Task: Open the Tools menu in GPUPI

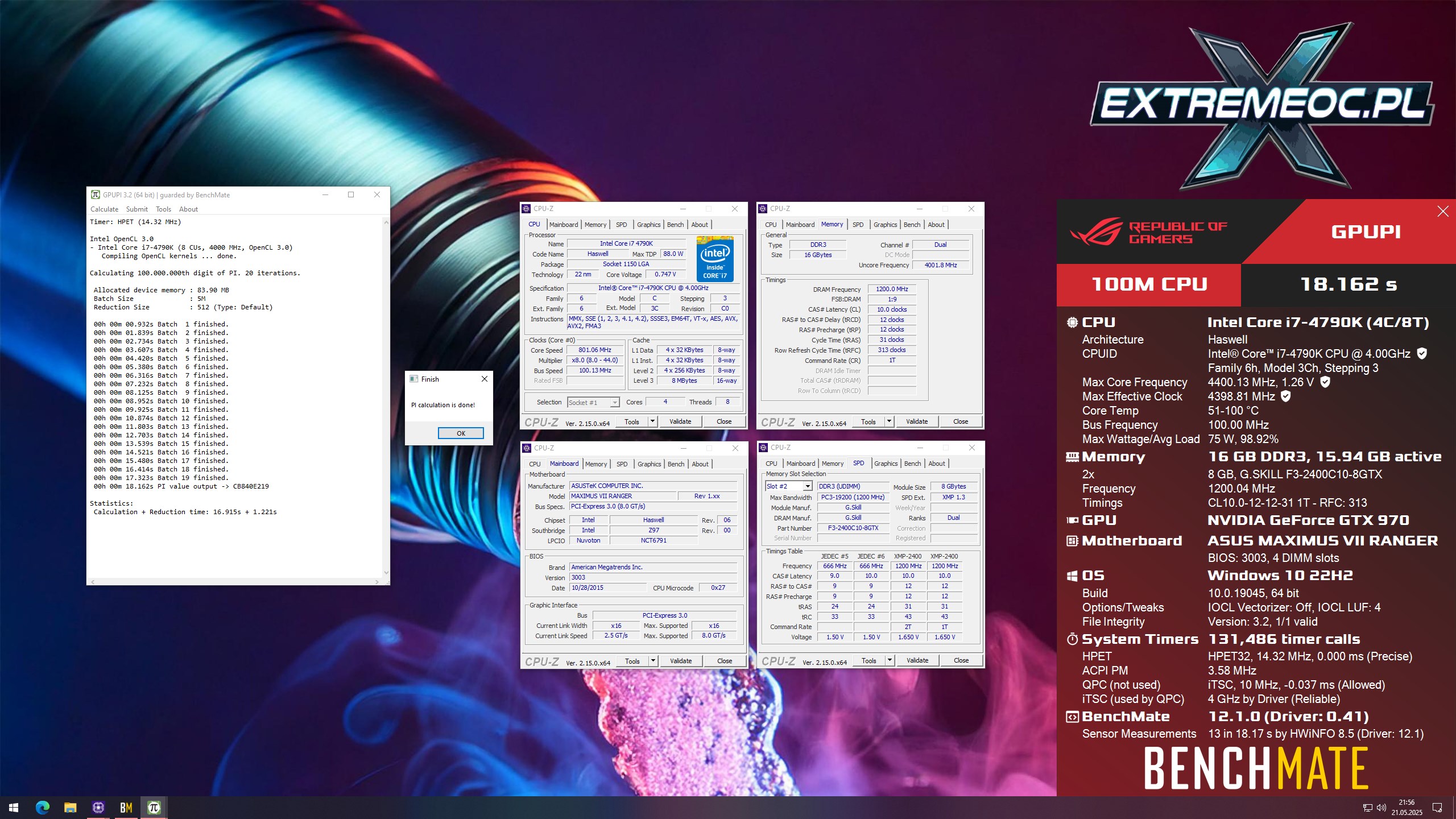Action: pyautogui.click(x=163, y=209)
